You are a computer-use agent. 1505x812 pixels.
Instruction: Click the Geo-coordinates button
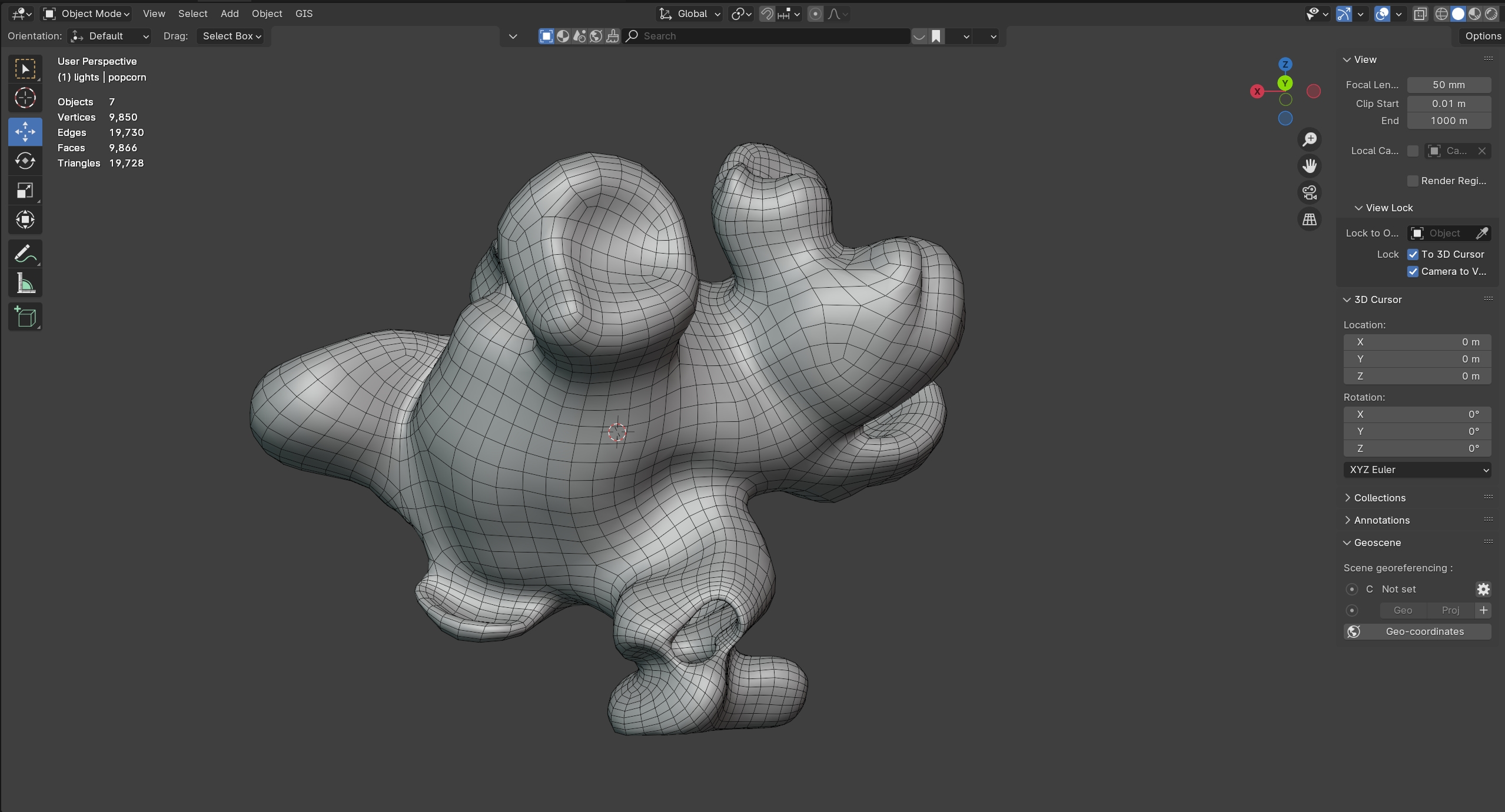(1417, 631)
